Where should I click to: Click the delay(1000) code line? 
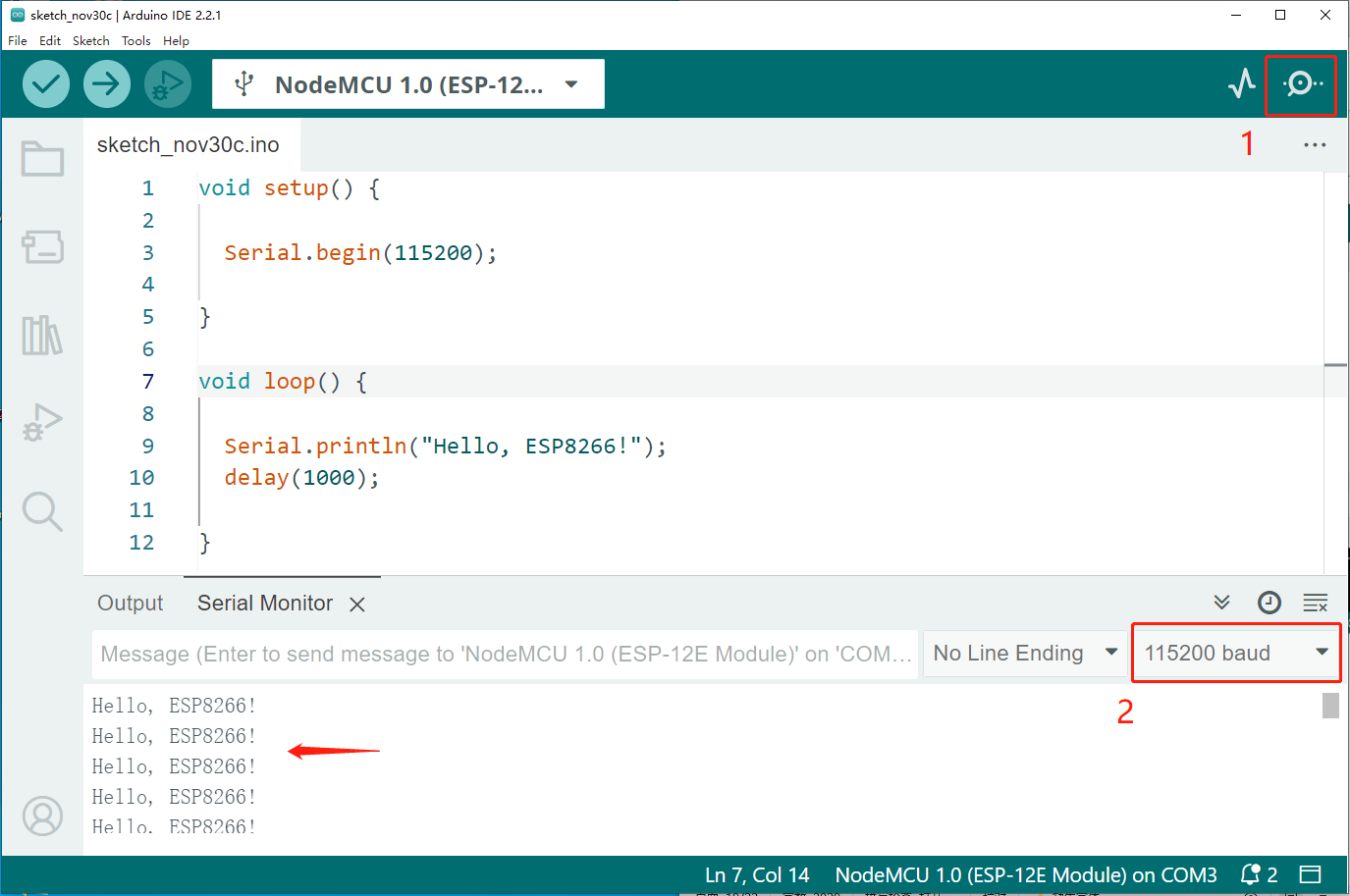[x=301, y=478]
